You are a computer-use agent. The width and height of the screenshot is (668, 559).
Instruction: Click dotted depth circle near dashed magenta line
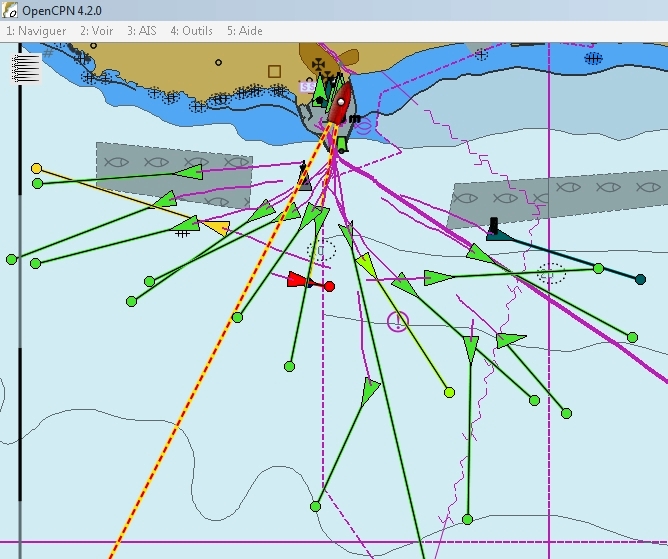tap(321, 250)
